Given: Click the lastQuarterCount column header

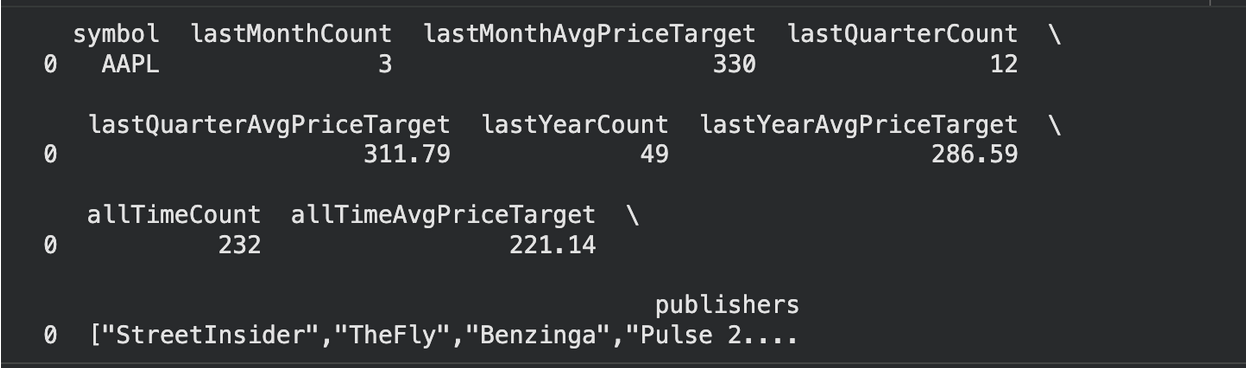Looking at the screenshot, I should click(x=903, y=34).
